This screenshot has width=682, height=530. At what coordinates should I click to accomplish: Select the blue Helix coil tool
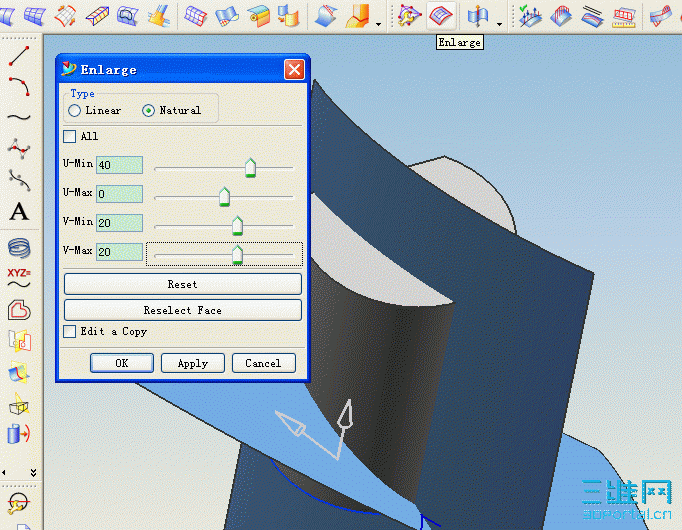click(x=19, y=248)
